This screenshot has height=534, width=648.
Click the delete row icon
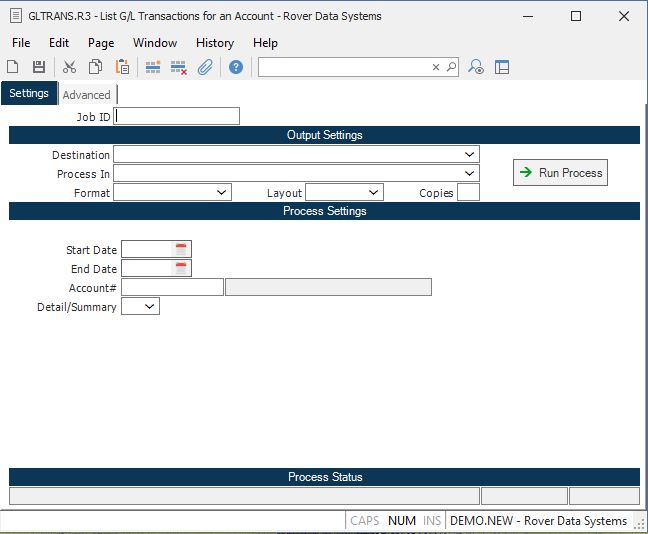tap(179, 67)
